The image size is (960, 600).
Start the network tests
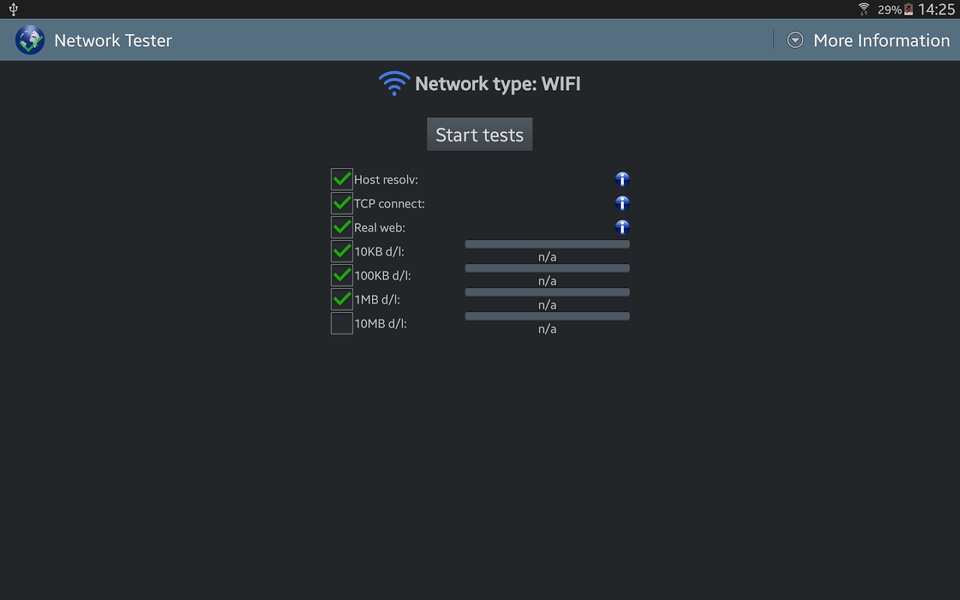479,134
